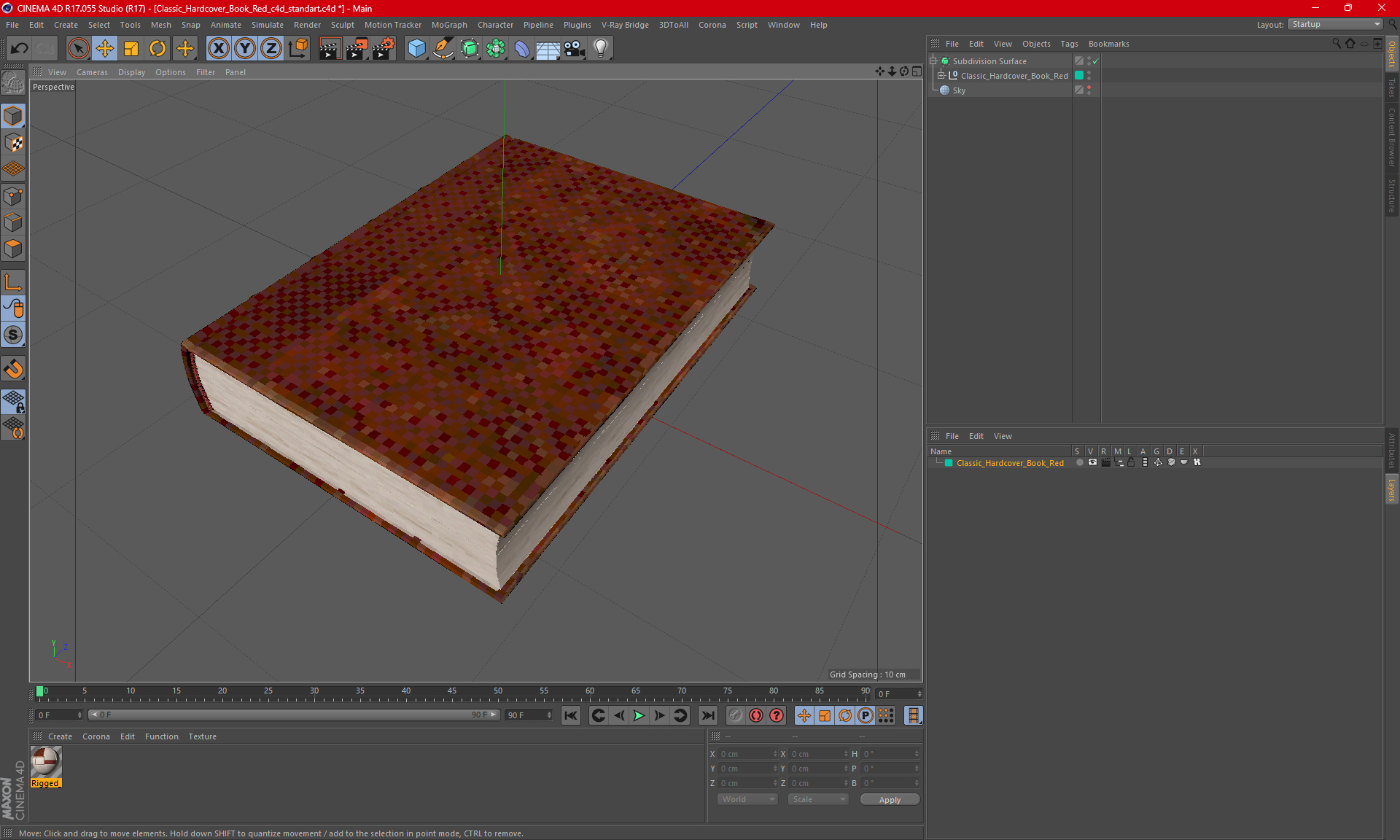Activate the Move tool

(x=105, y=48)
